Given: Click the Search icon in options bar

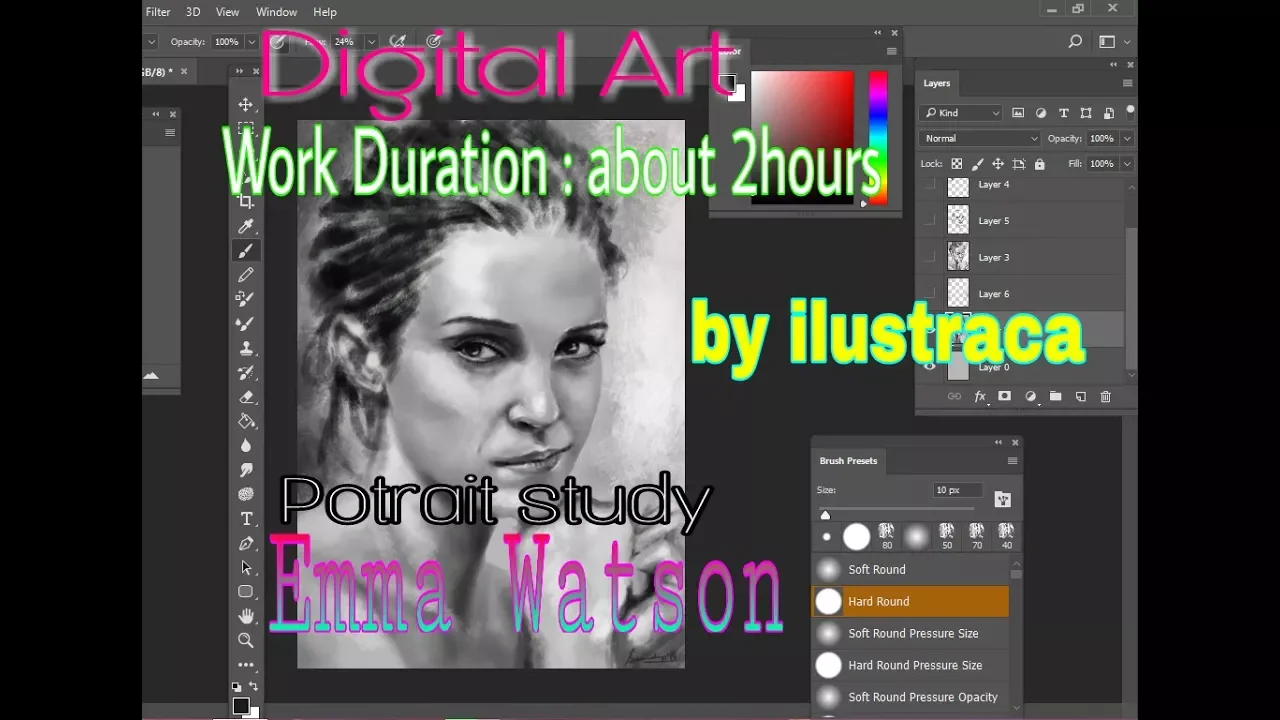Looking at the screenshot, I should point(1075,42).
